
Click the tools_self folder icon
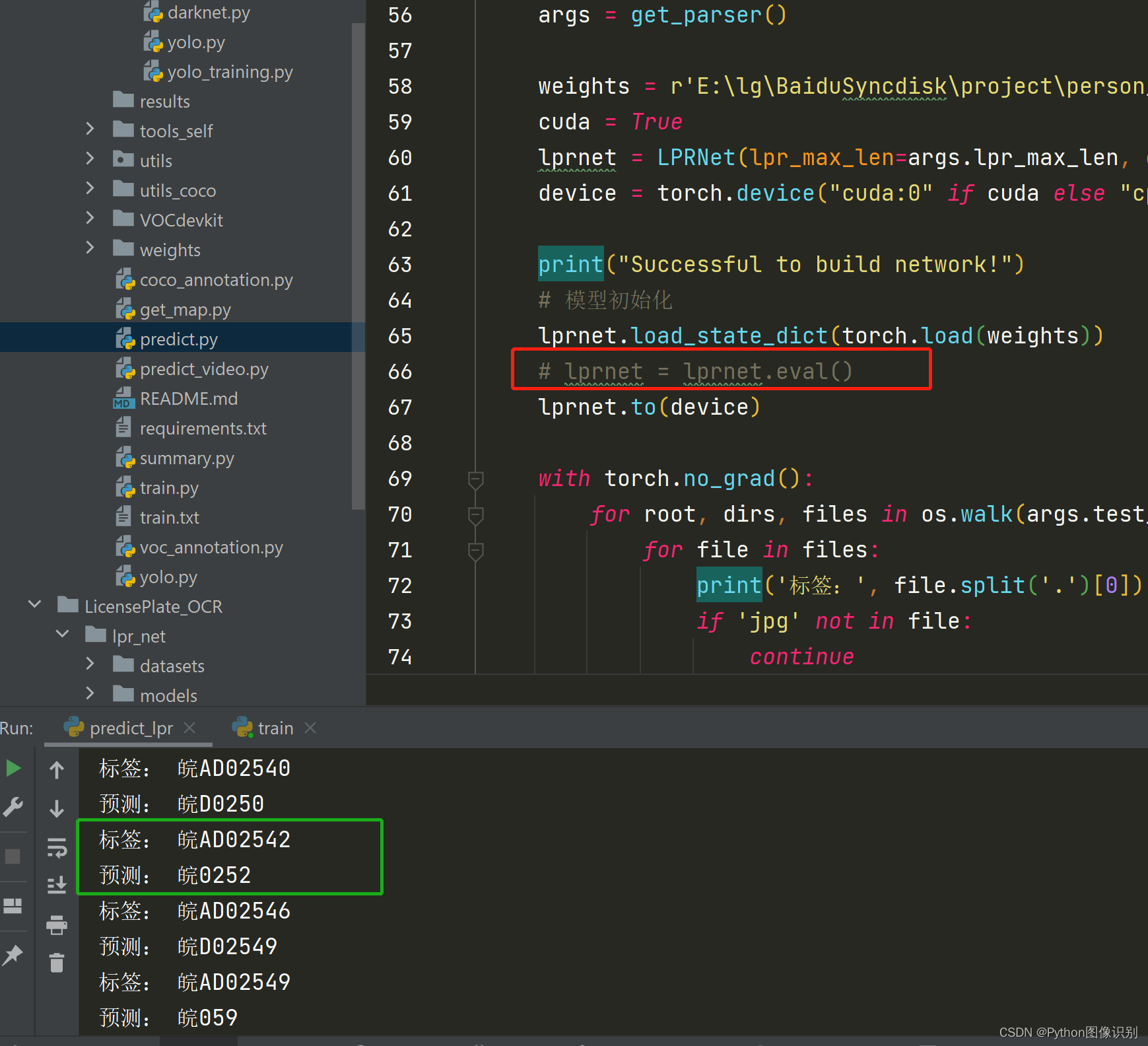point(123,129)
